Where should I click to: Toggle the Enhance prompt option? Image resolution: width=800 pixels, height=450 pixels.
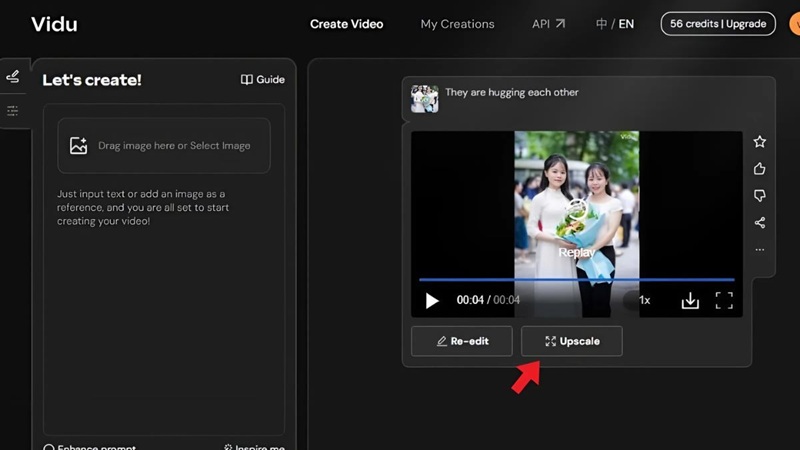pos(50,448)
